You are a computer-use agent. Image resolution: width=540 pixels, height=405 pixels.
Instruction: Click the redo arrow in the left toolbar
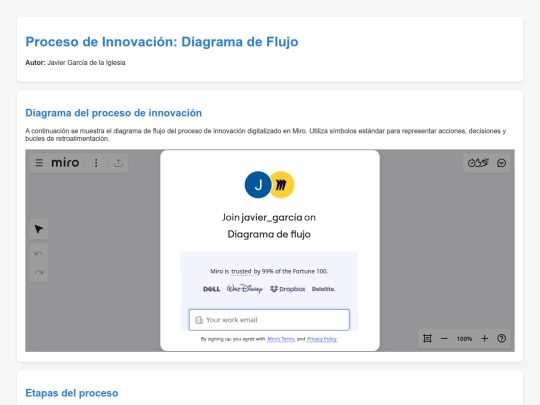pyautogui.click(x=39, y=272)
